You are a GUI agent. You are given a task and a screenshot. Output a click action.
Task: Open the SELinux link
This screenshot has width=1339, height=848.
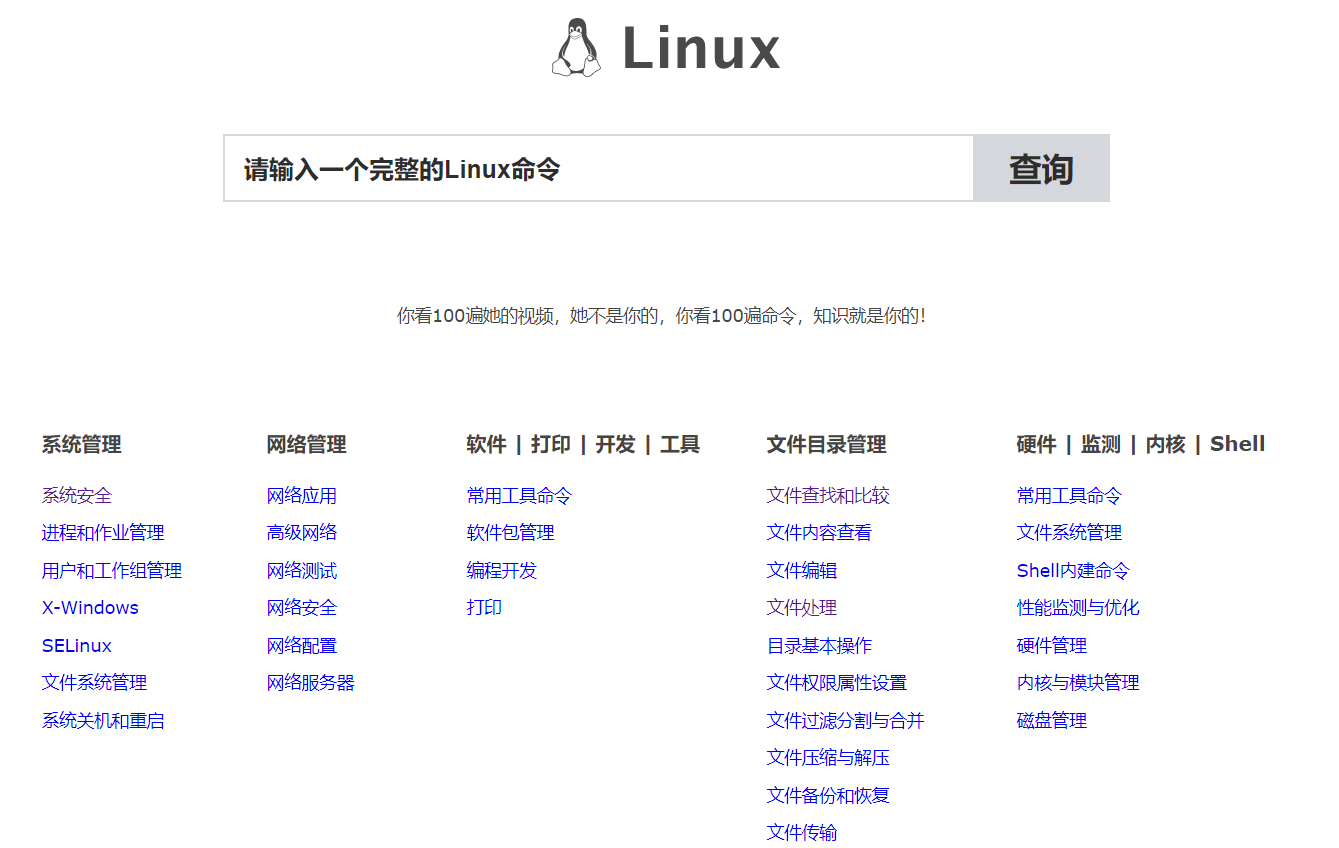(x=77, y=646)
